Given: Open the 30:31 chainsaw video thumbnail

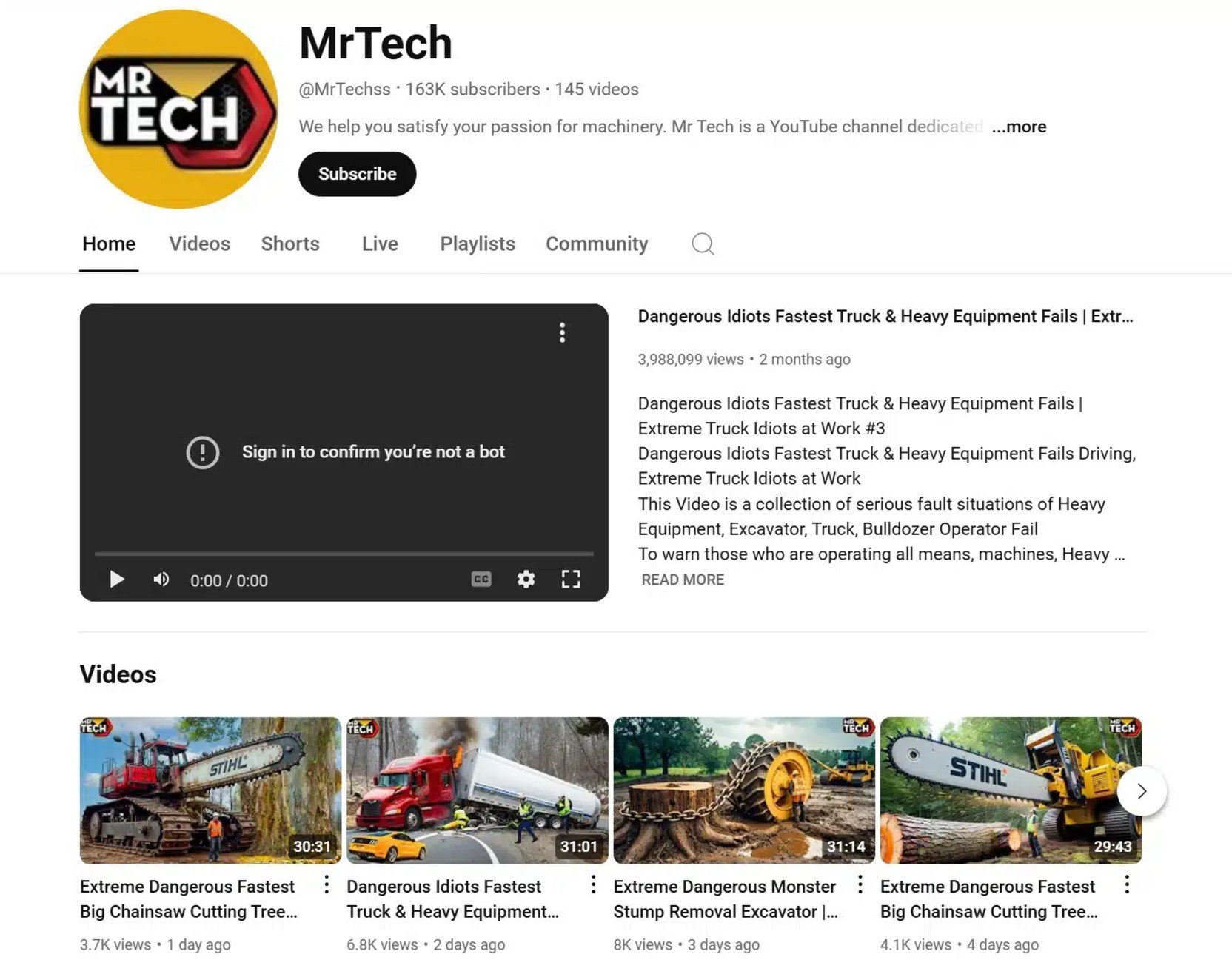Looking at the screenshot, I should [210, 790].
